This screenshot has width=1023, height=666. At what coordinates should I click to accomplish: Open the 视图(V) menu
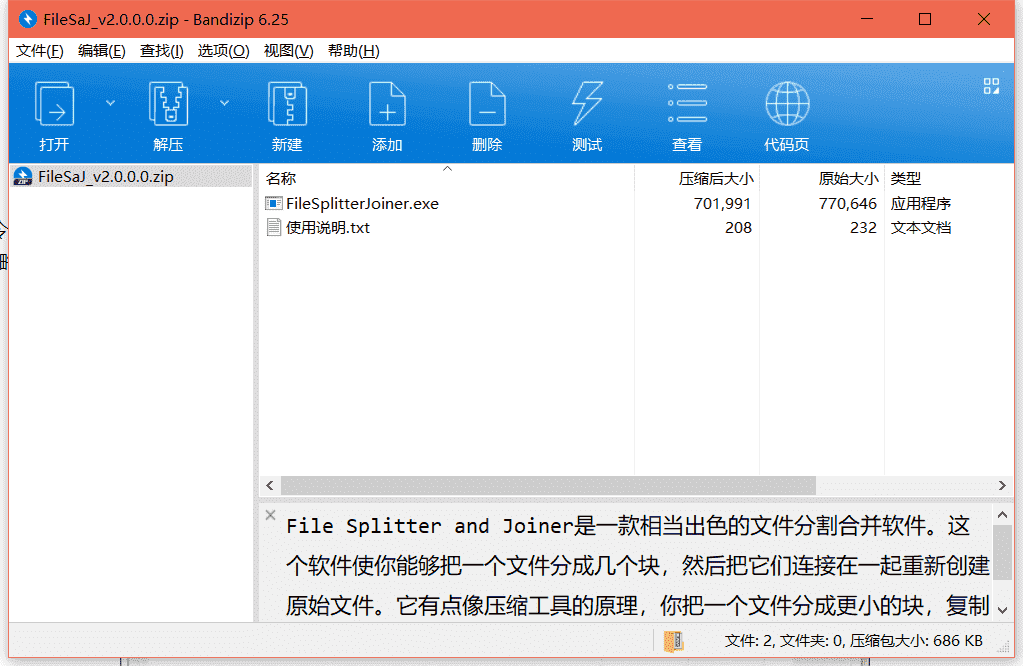[288, 51]
